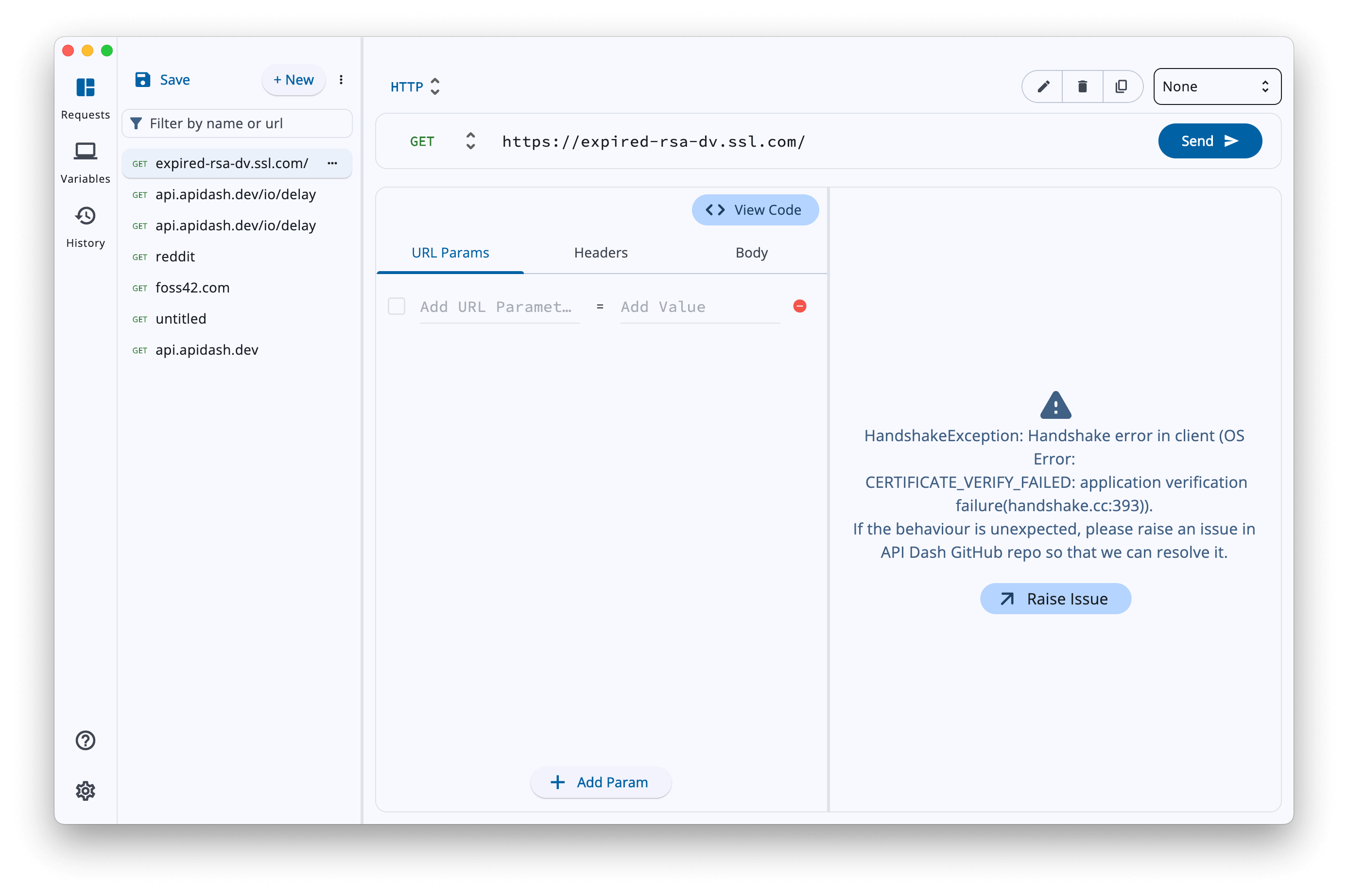Open the Variables sidebar section
Image resolution: width=1348 pixels, height=896 pixels.
click(x=85, y=153)
